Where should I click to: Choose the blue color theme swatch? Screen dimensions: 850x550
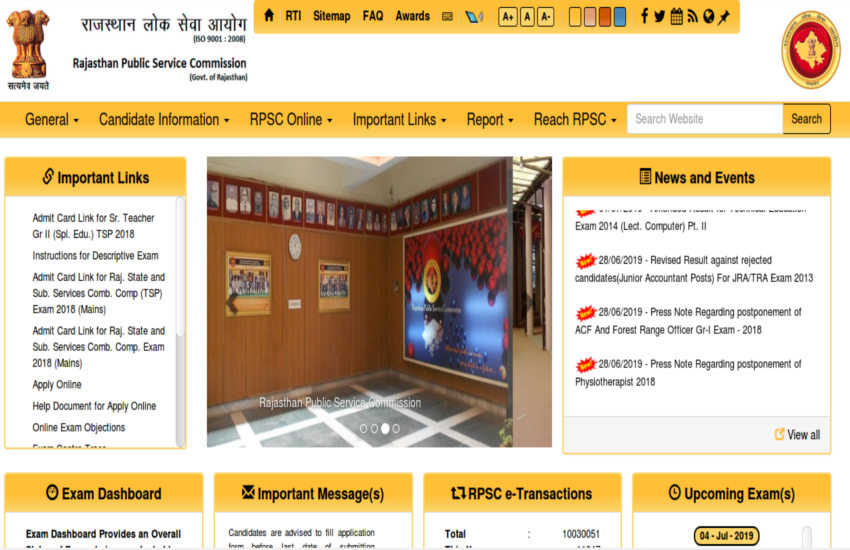pos(620,16)
